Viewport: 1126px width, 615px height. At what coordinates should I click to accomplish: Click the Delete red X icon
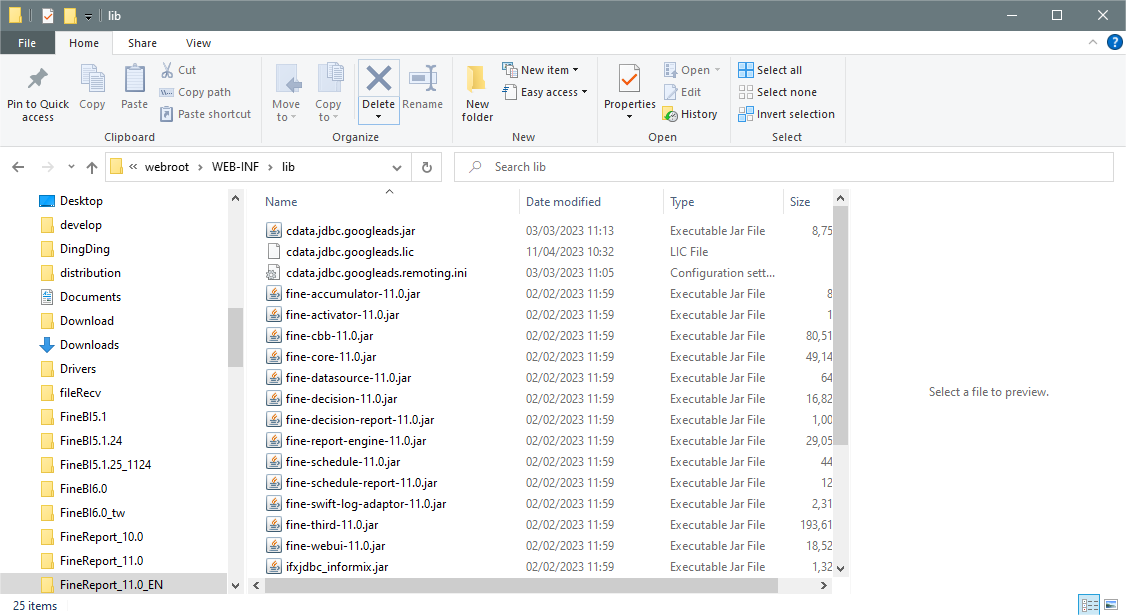click(x=378, y=79)
